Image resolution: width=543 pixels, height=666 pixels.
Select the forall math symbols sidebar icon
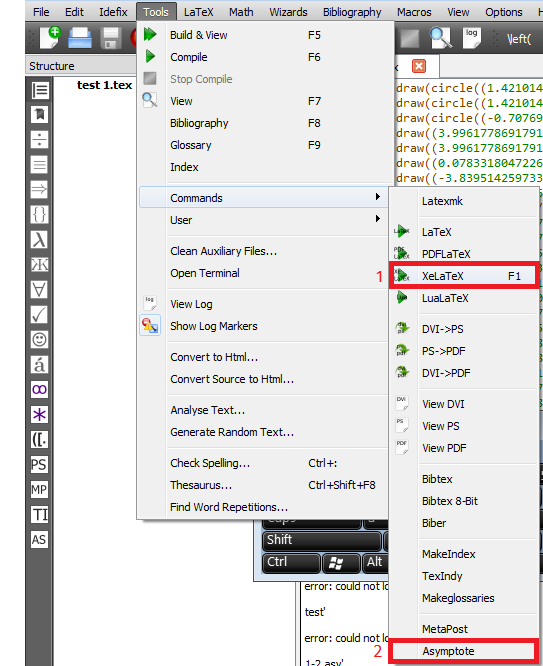[40, 290]
